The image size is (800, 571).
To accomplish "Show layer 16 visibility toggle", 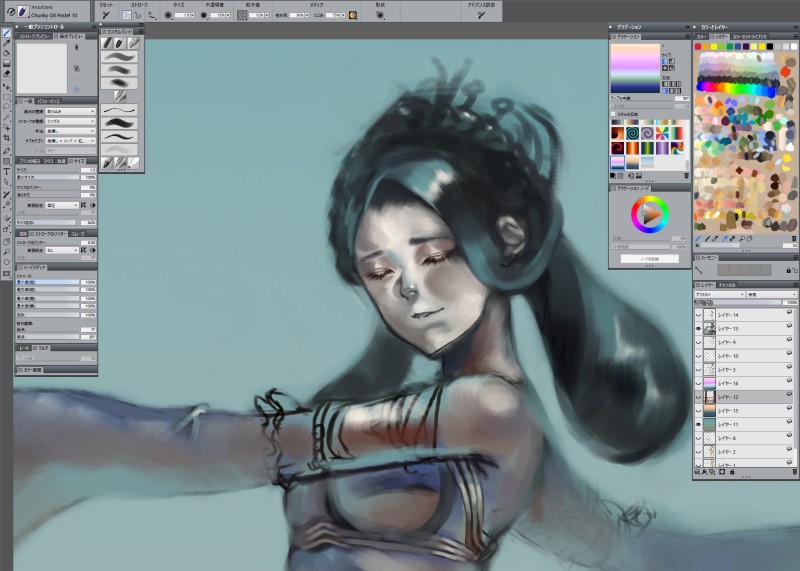I will point(698,383).
